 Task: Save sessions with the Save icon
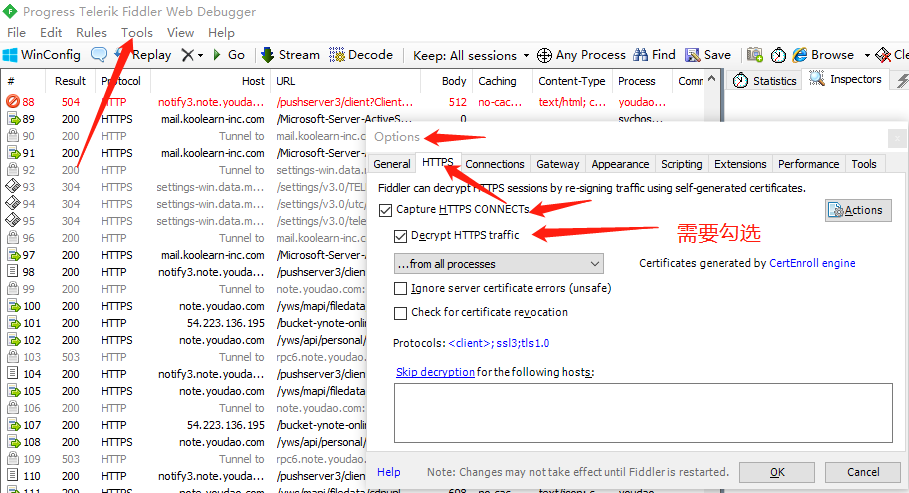tap(708, 55)
